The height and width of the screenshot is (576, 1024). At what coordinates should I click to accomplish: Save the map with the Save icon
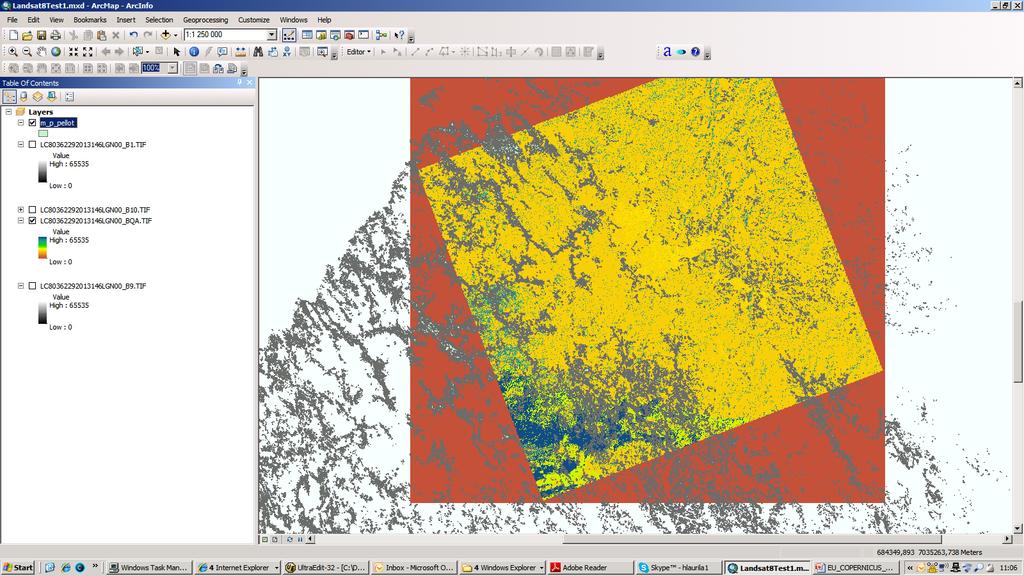pyautogui.click(x=41, y=35)
